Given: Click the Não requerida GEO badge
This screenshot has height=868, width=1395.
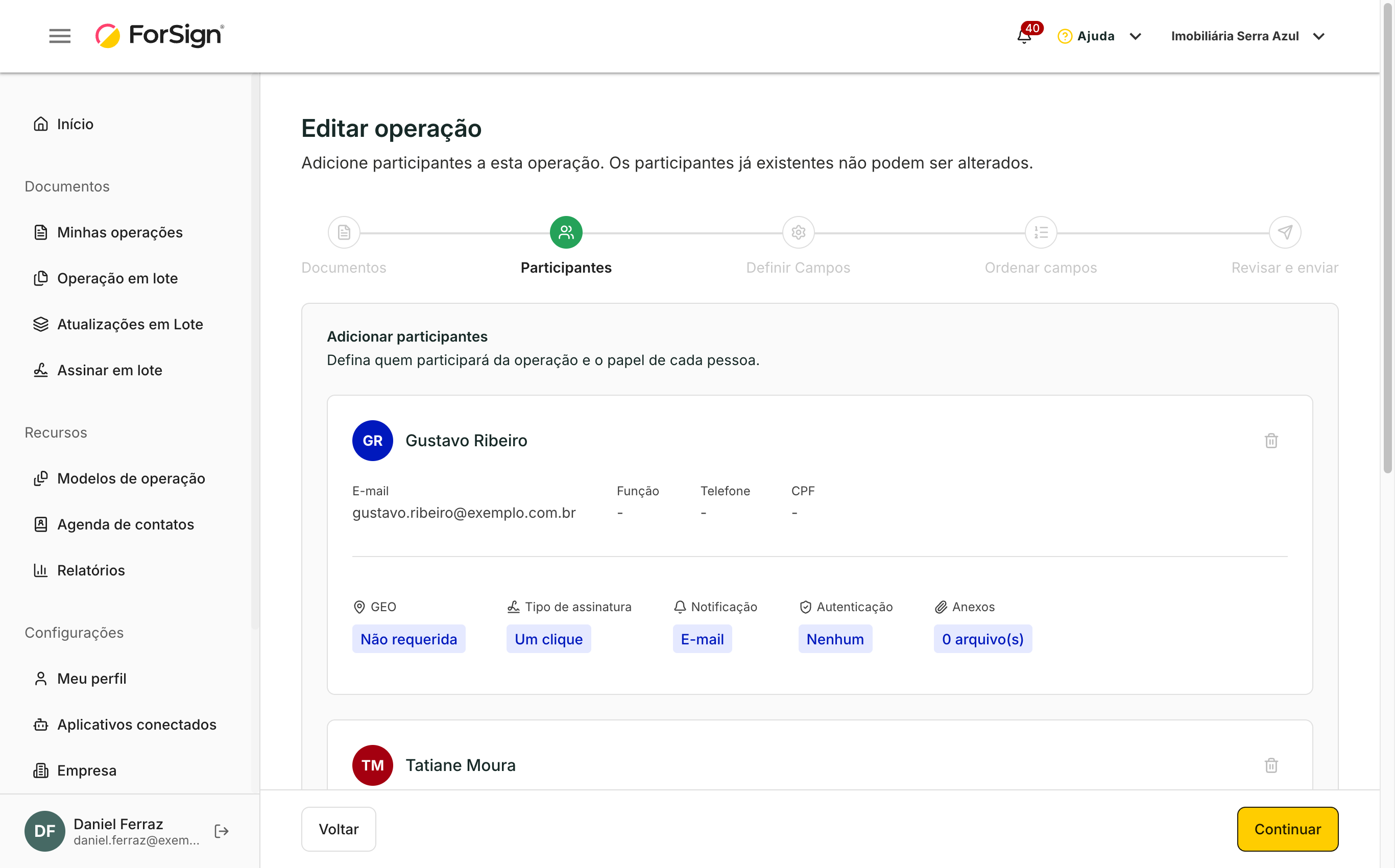Looking at the screenshot, I should pos(408,638).
